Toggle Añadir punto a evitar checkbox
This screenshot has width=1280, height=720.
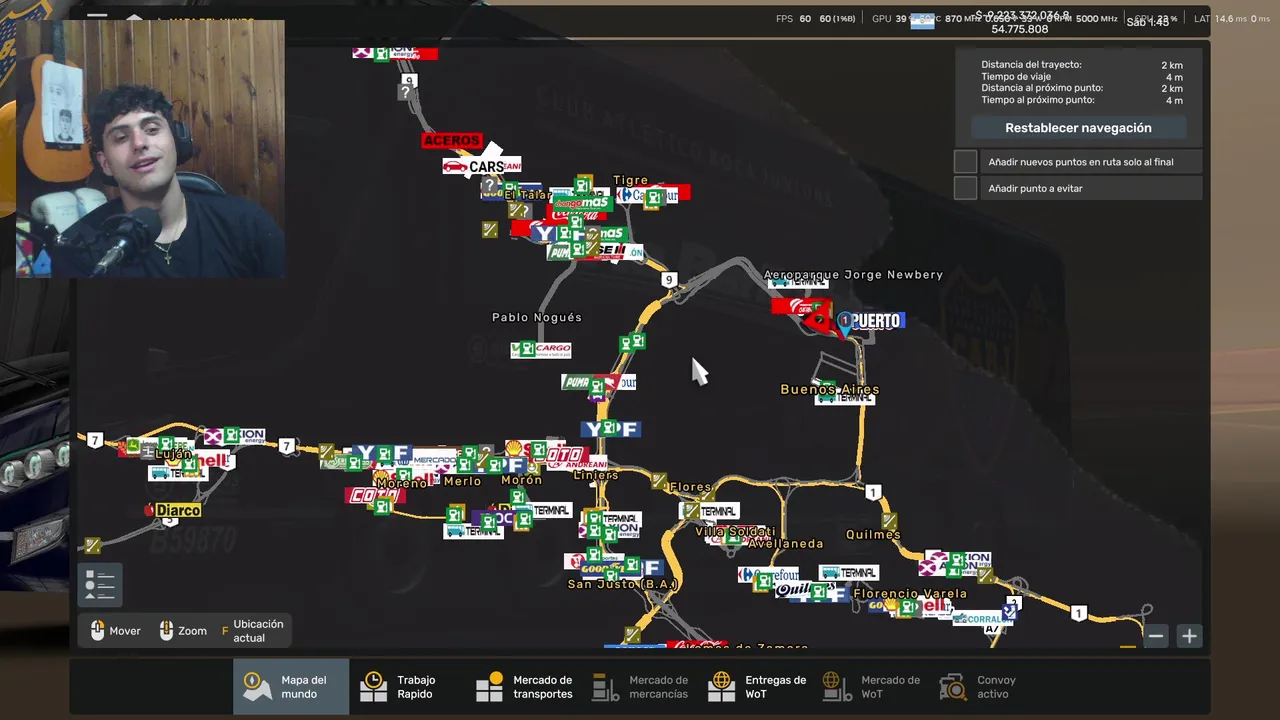(x=965, y=188)
